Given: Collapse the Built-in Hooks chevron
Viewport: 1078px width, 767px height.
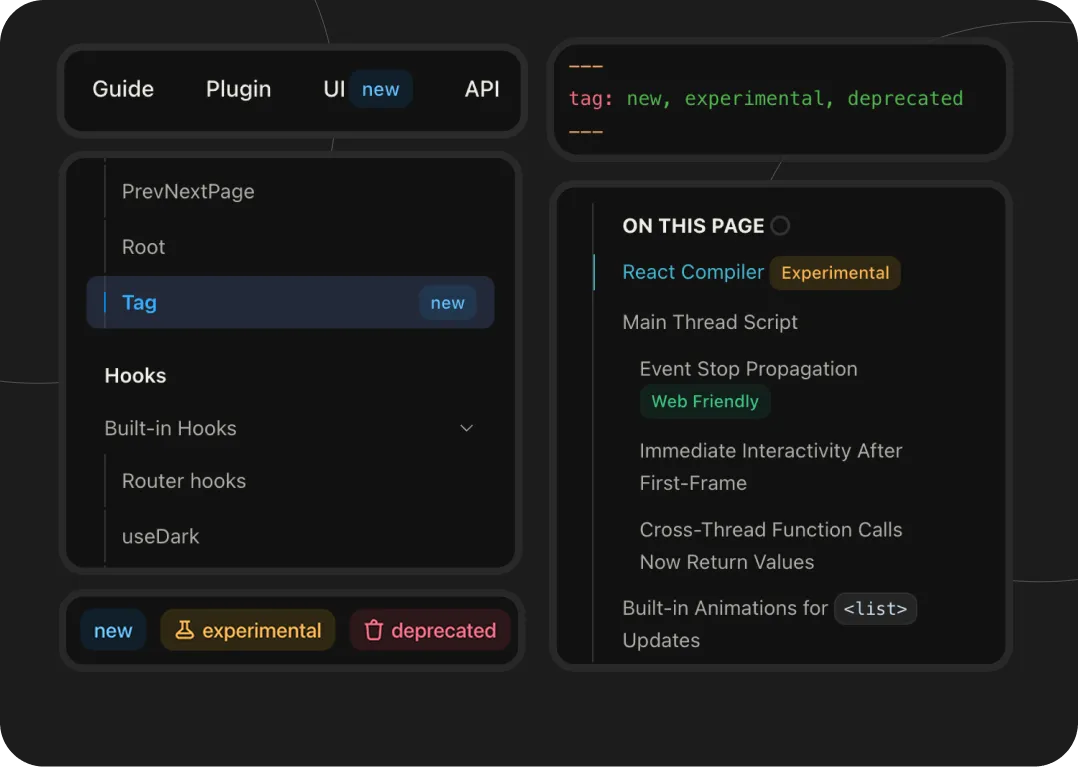Looking at the screenshot, I should click(x=466, y=428).
